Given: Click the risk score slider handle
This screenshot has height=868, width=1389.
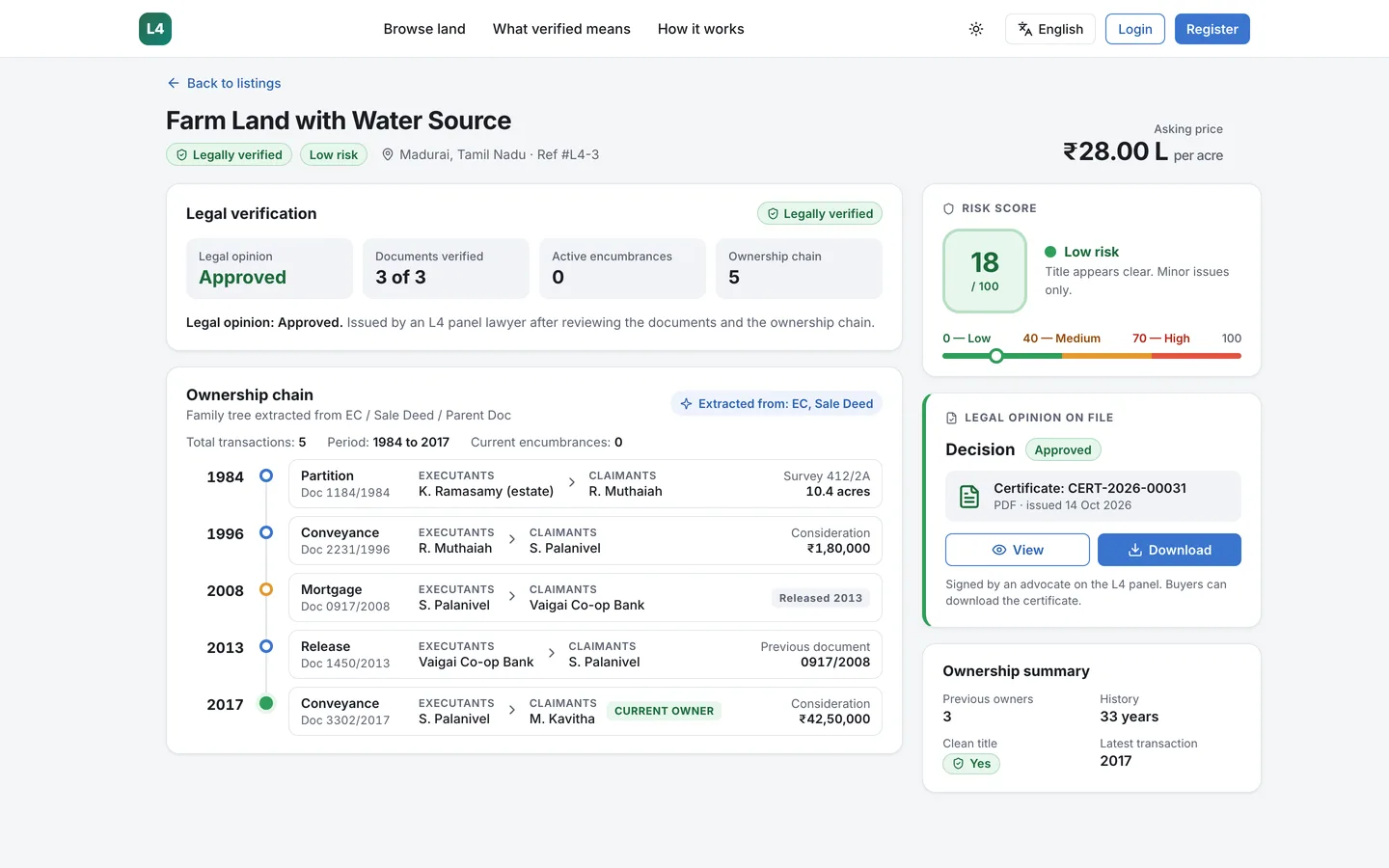Looking at the screenshot, I should pos(996,356).
